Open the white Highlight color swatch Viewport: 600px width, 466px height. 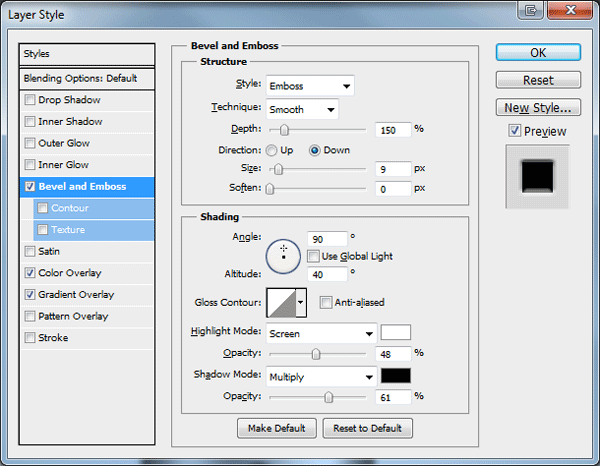[396, 332]
